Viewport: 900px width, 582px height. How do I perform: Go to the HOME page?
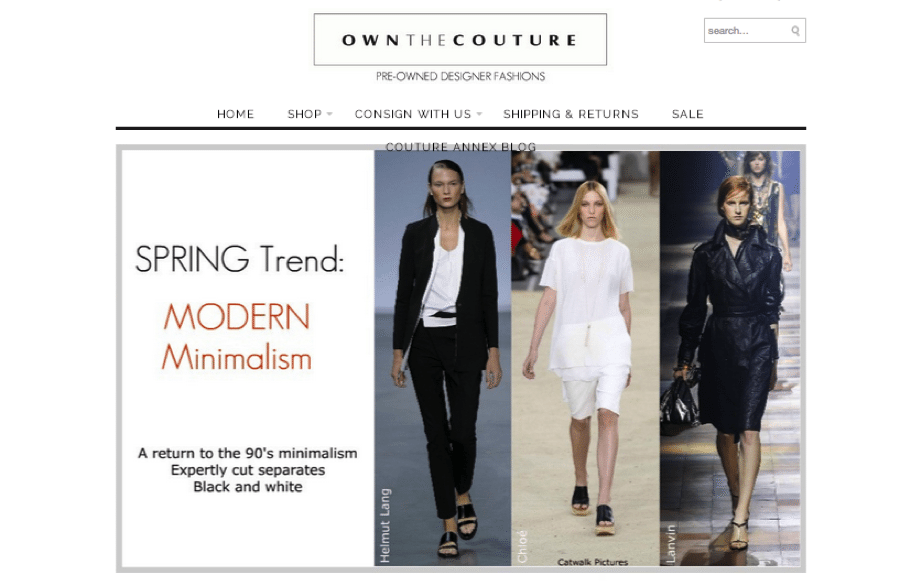pos(235,114)
